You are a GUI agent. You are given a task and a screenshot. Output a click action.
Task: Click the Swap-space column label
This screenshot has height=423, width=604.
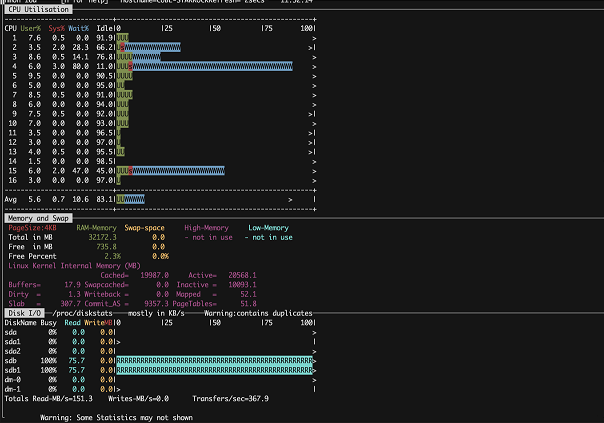click(144, 228)
